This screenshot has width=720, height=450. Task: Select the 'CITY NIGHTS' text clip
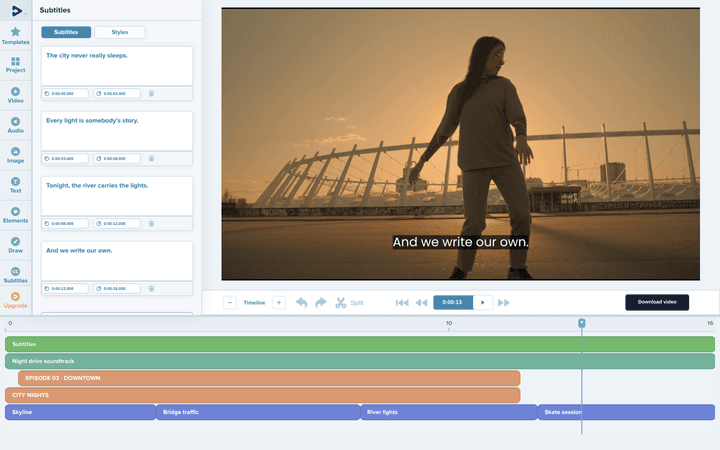pos(263,395)
